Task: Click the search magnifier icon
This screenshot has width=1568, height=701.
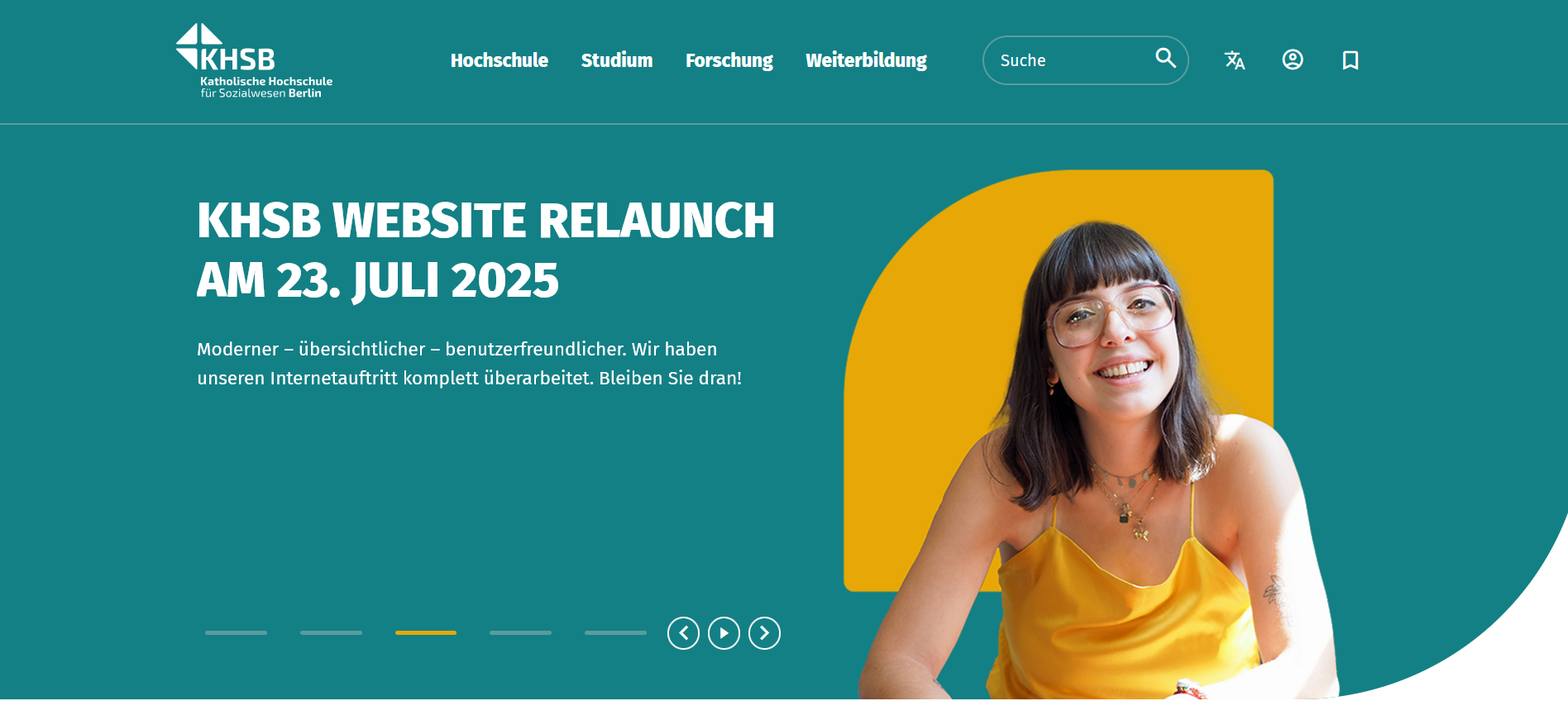Action: point(1165,58)
